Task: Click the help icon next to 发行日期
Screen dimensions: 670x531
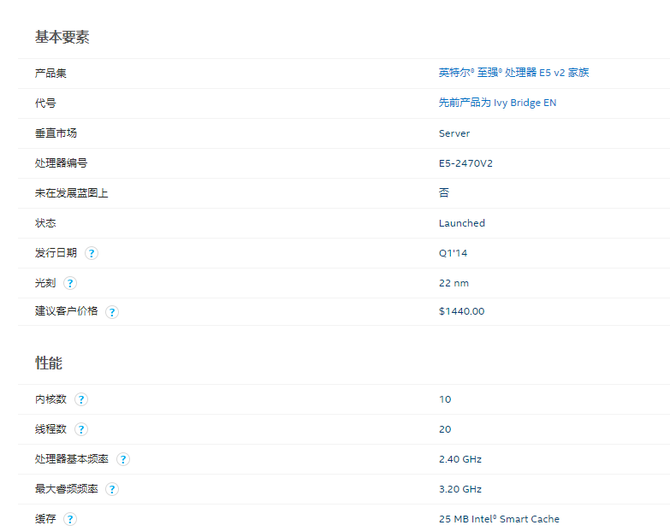Action: point(92,253)
